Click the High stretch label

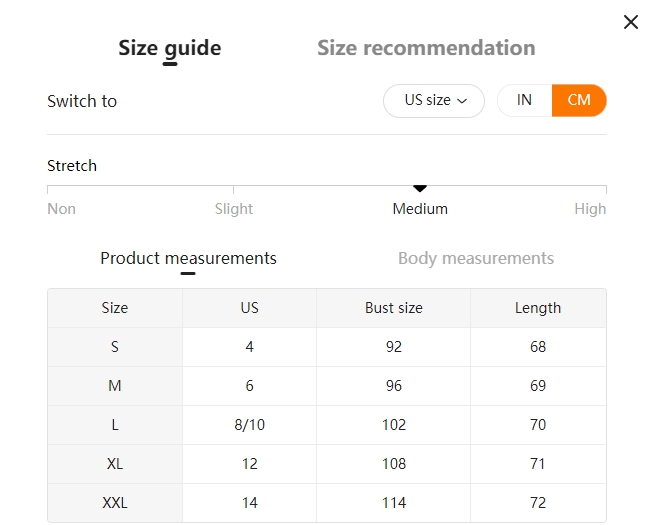point(590,209)
